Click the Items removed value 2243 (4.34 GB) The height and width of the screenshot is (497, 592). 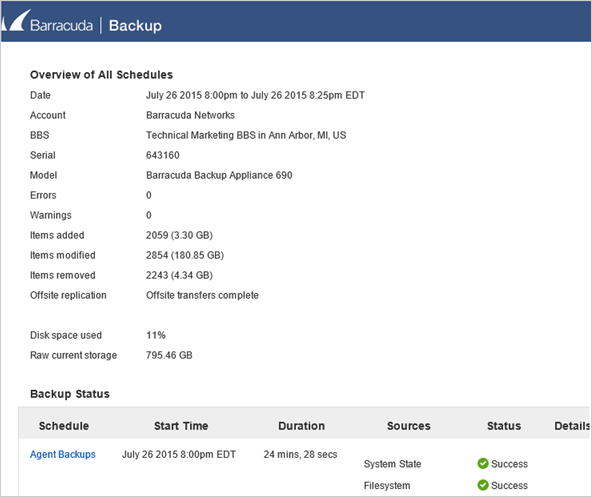179,275
